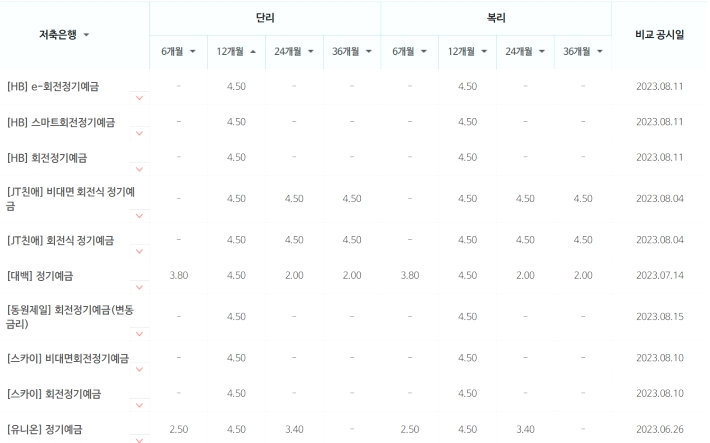The height and width of the screenshot is (443, 710).
Task: Click 3.40 복리 24개월 rate for 유니온
Action: (x=525, y=429)
